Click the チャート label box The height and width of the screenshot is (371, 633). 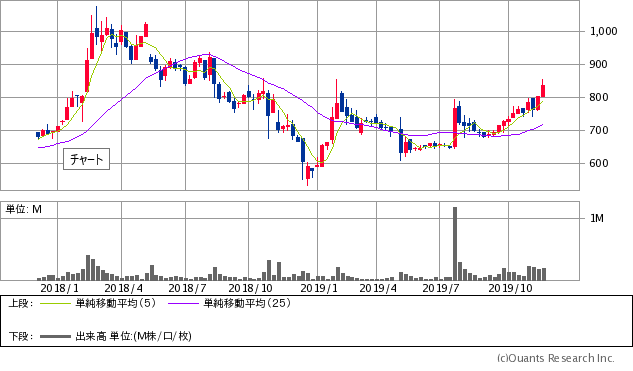(x=86, y=159)
